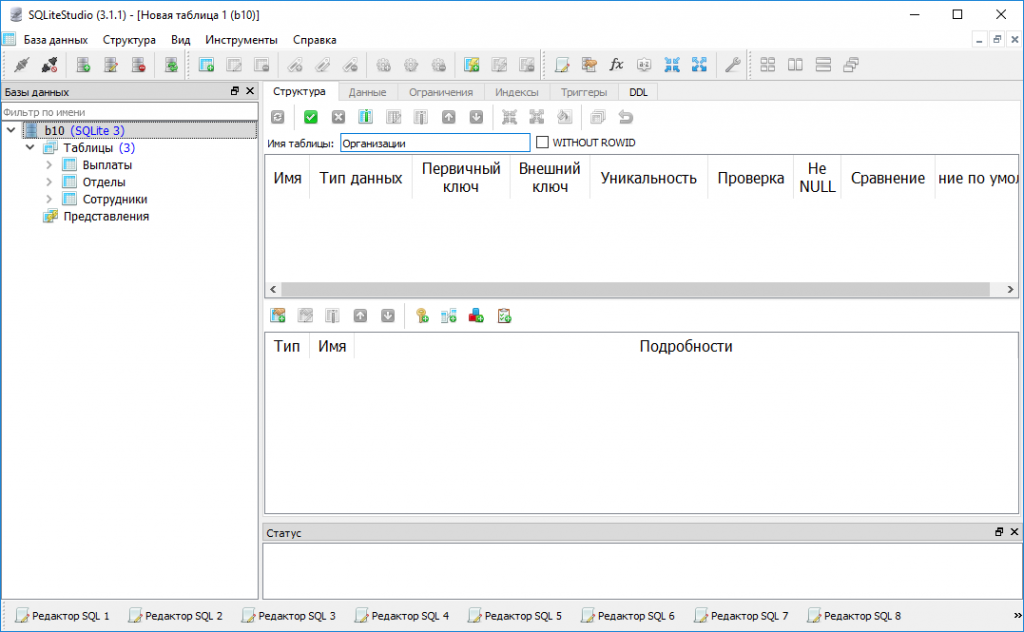Click the create new table icon in main toolbar
Screen dimensions: 1024x632
pos(206,65)
